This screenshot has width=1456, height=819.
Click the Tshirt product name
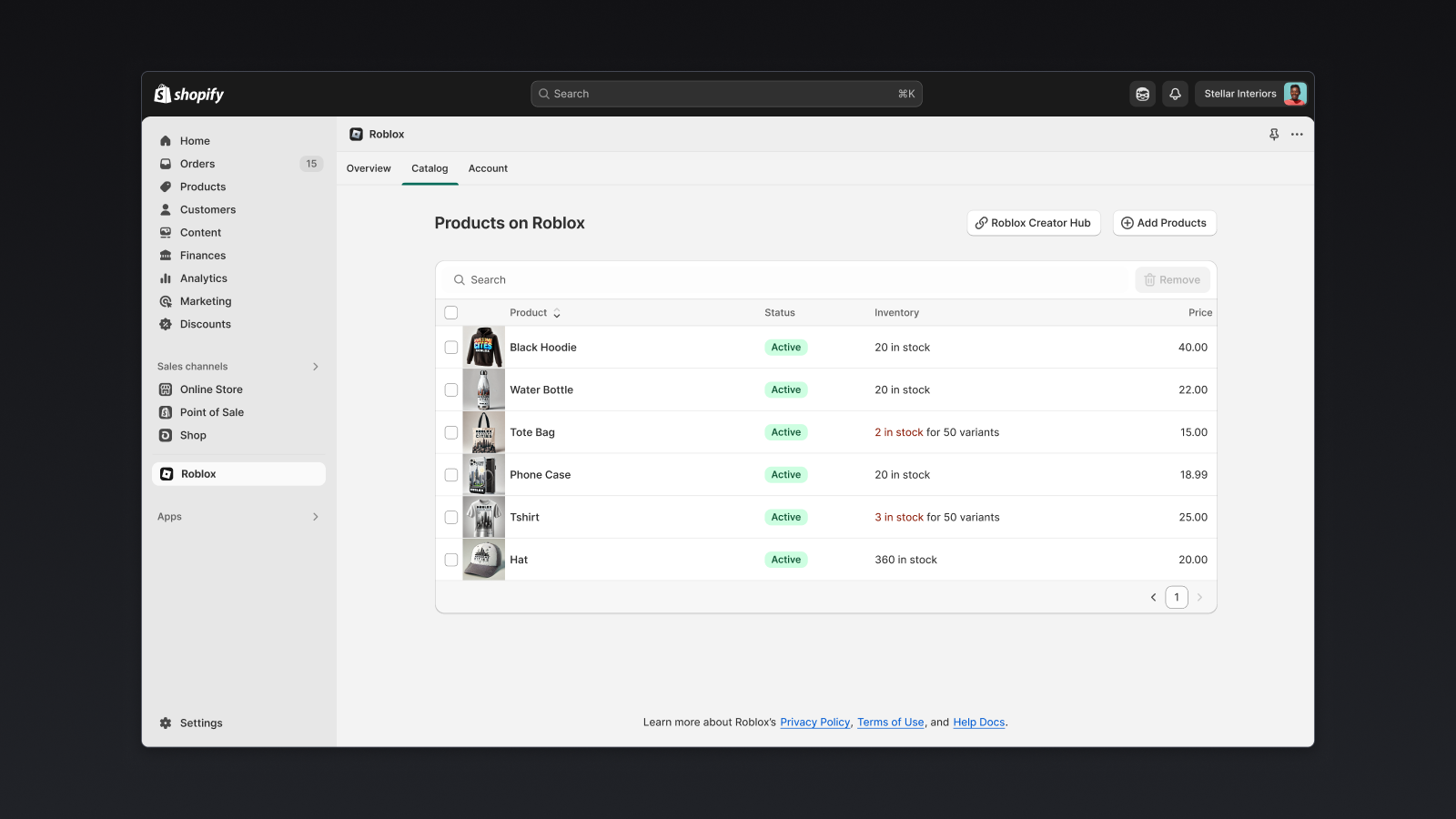[525, 517]
